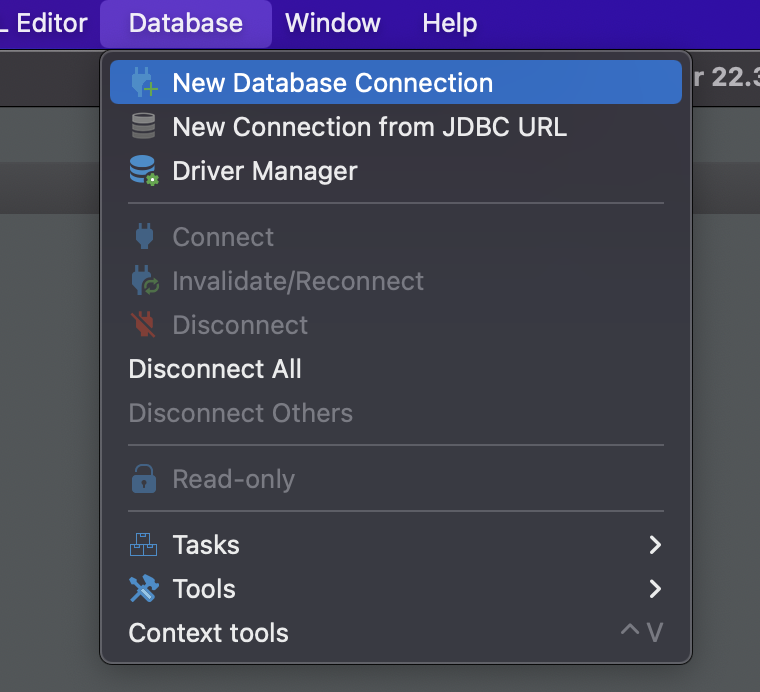This screenshot has height=692, width=760.
Task: Click the New Database Connection plug icon
Action: click(145, 83)
